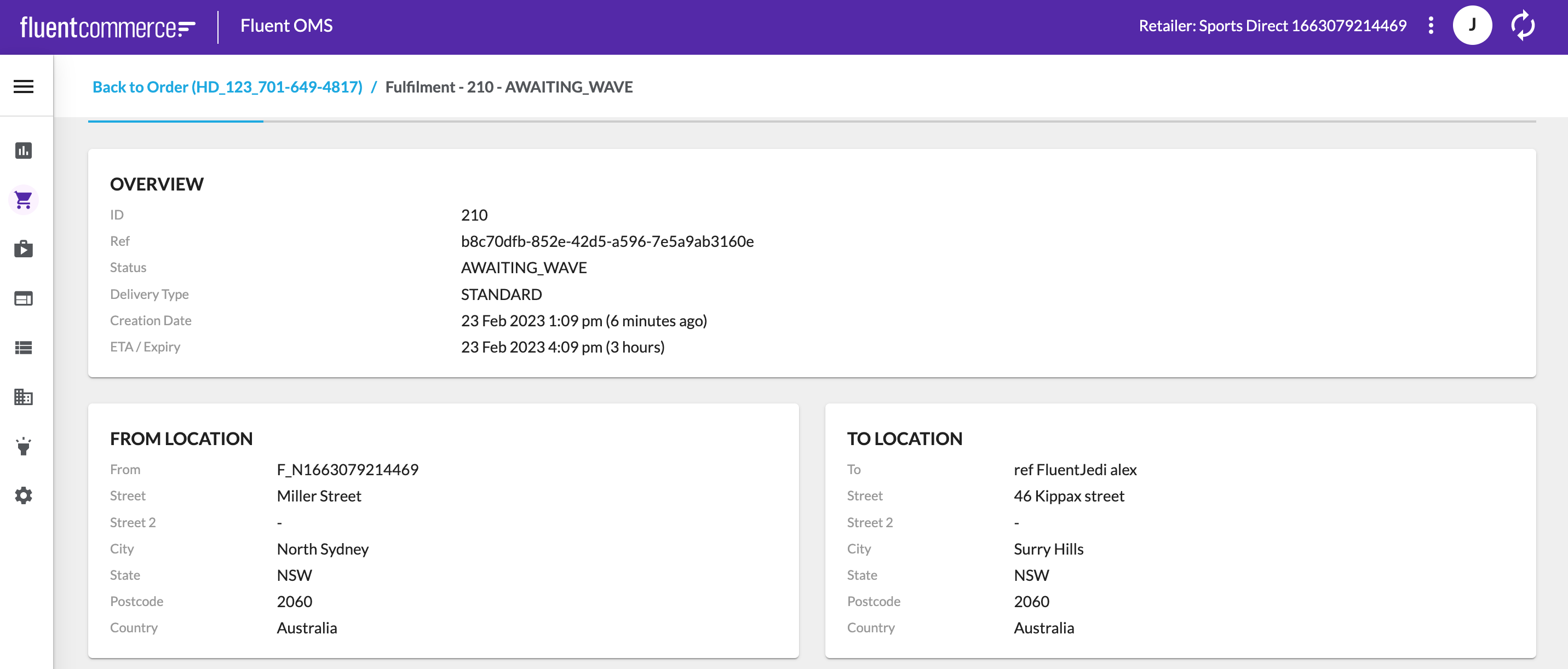This screenshot has width=1568, height=669.
Task: Click the flashlight sidebar icon
Action: (x=23, y=446)
